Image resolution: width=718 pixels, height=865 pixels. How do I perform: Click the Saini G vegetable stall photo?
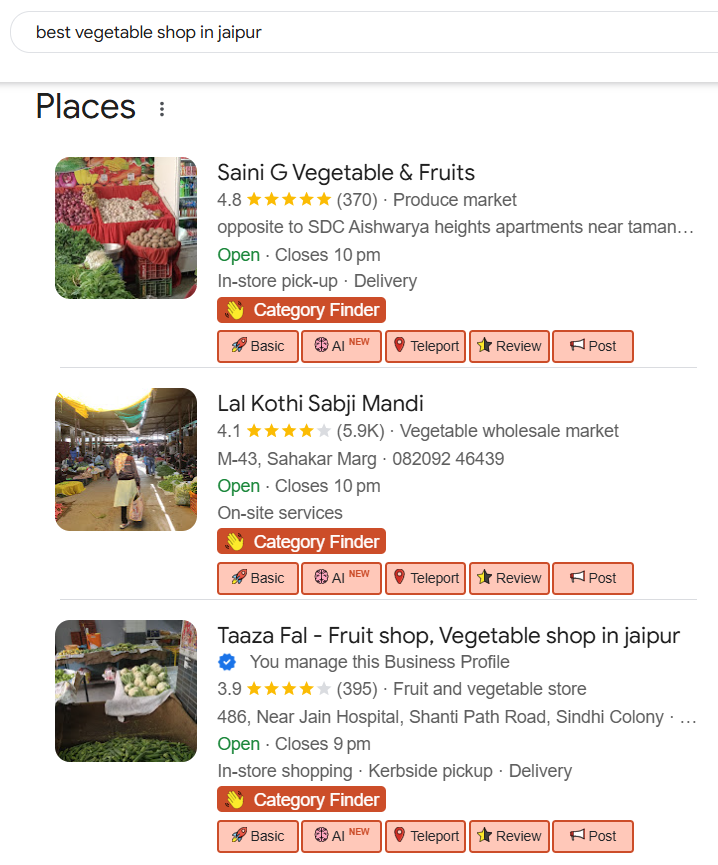(x=126, y=228)
